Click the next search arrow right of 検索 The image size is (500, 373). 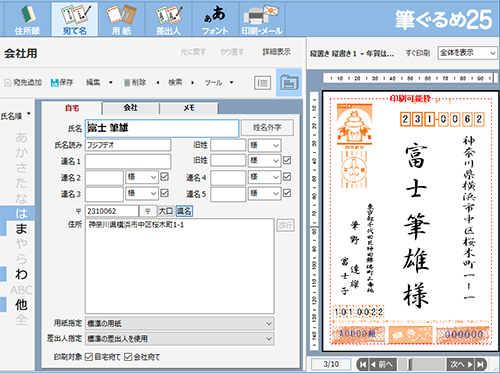tap(193, 83)
